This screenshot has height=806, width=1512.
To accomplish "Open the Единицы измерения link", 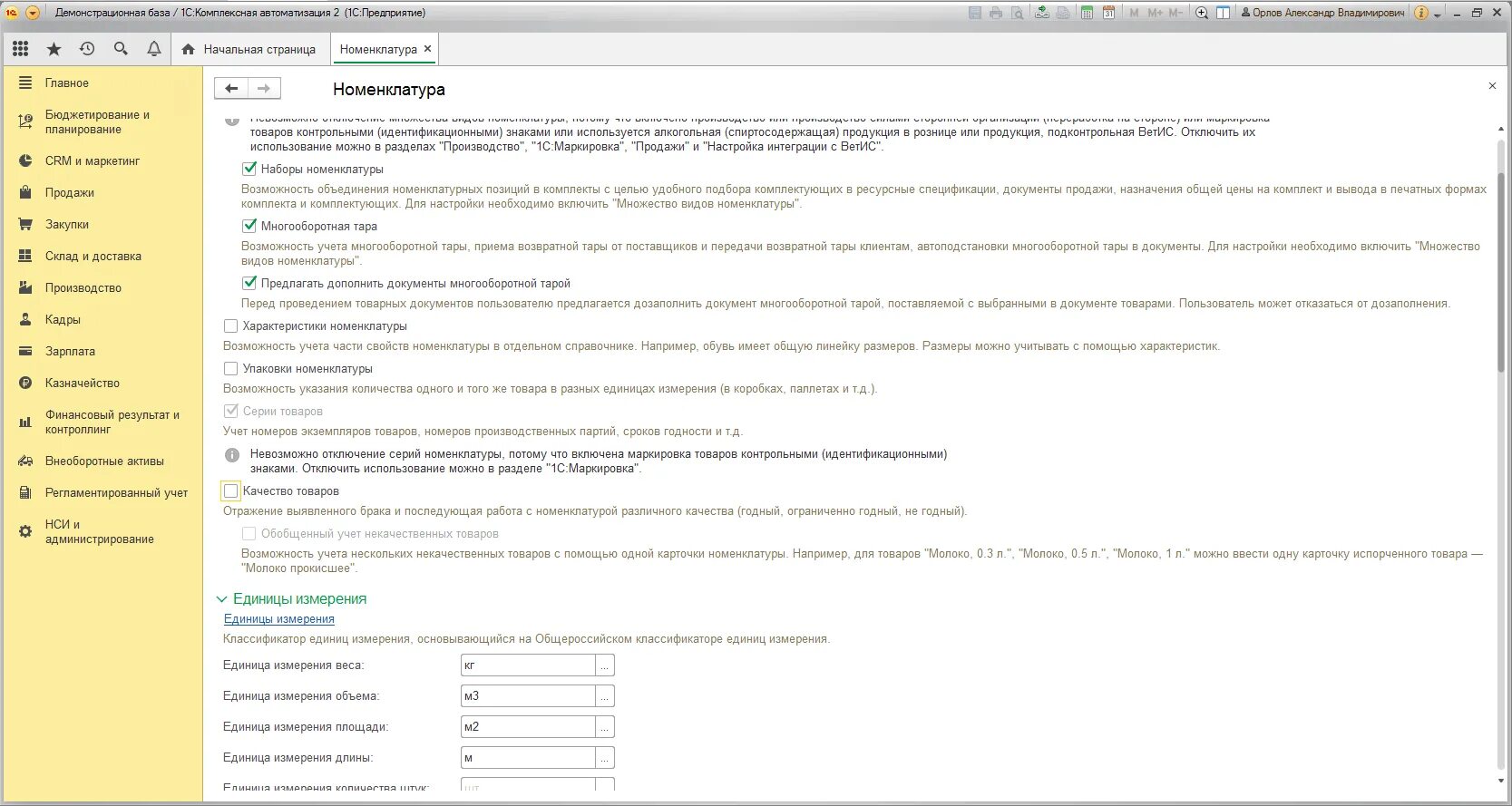I will (x=279, y=618).
